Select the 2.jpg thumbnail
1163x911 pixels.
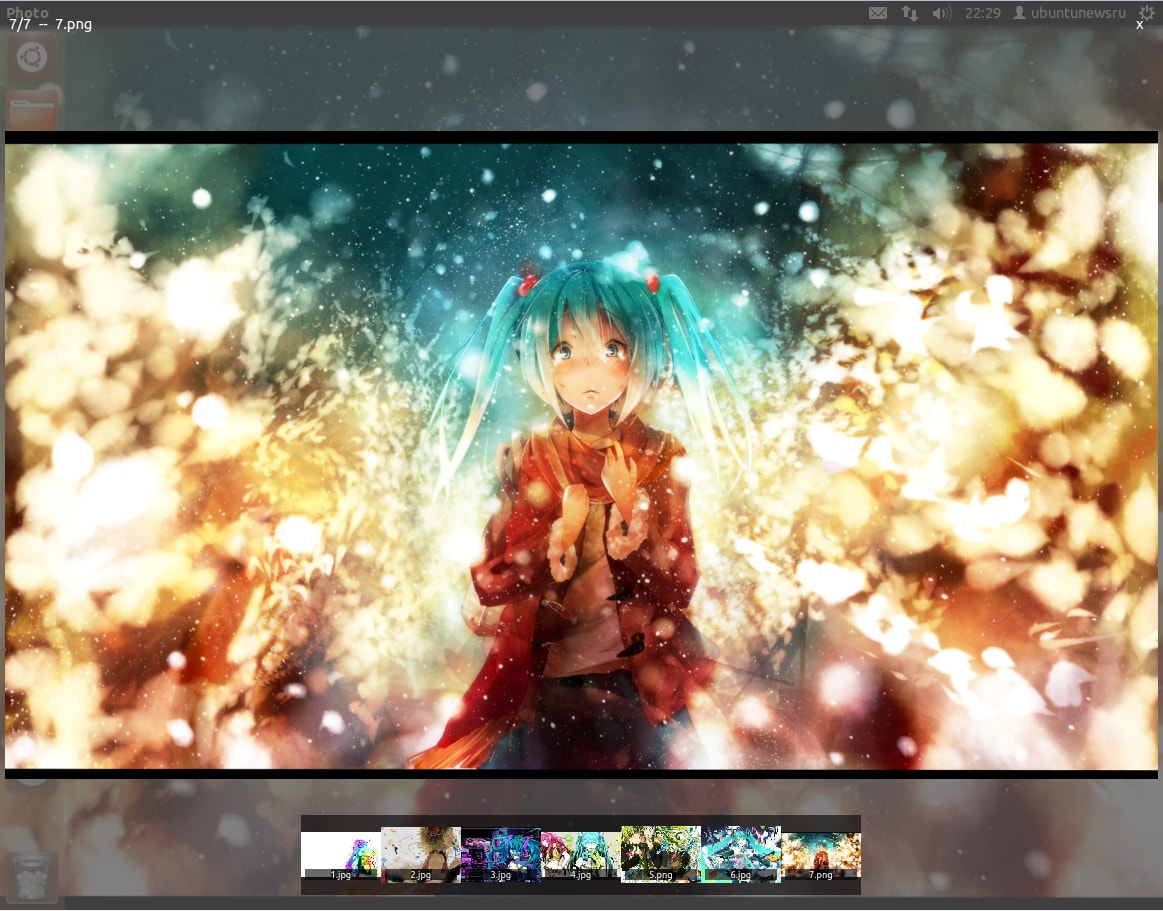[x=421, y=854]
